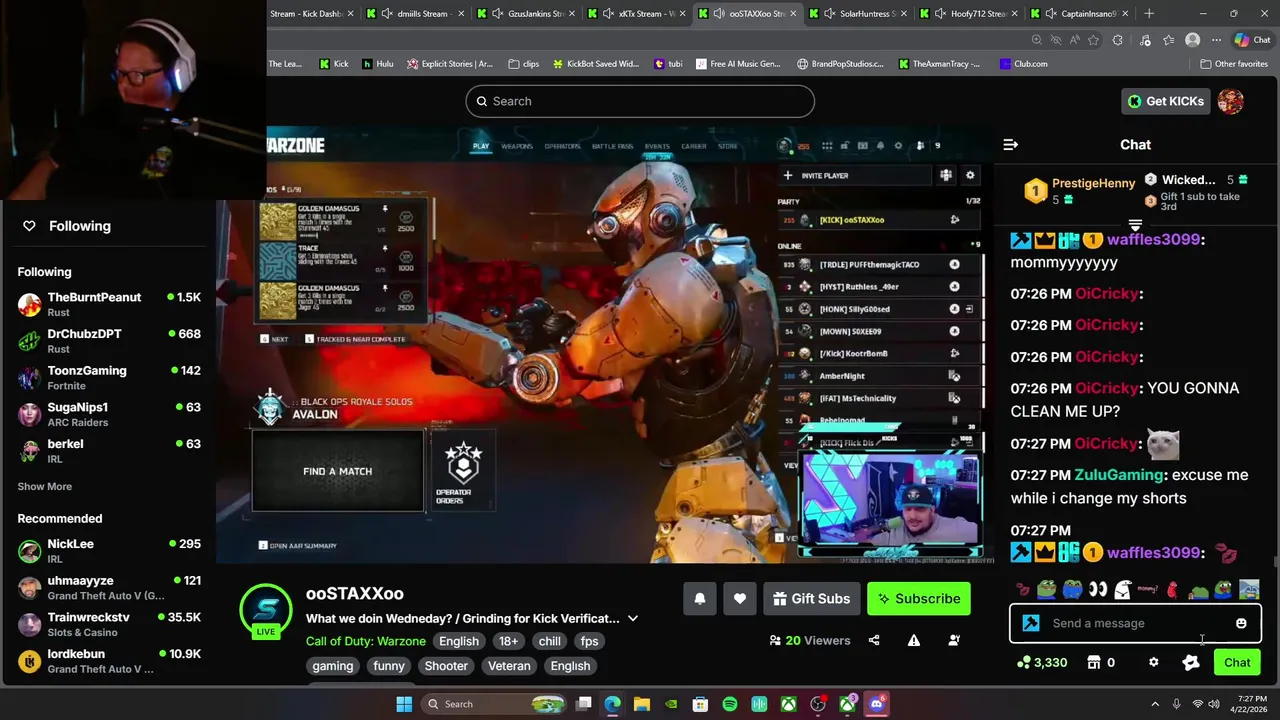Open the channel points shop icon
The image size is (1280, 720).
[x=1094, y=663]
